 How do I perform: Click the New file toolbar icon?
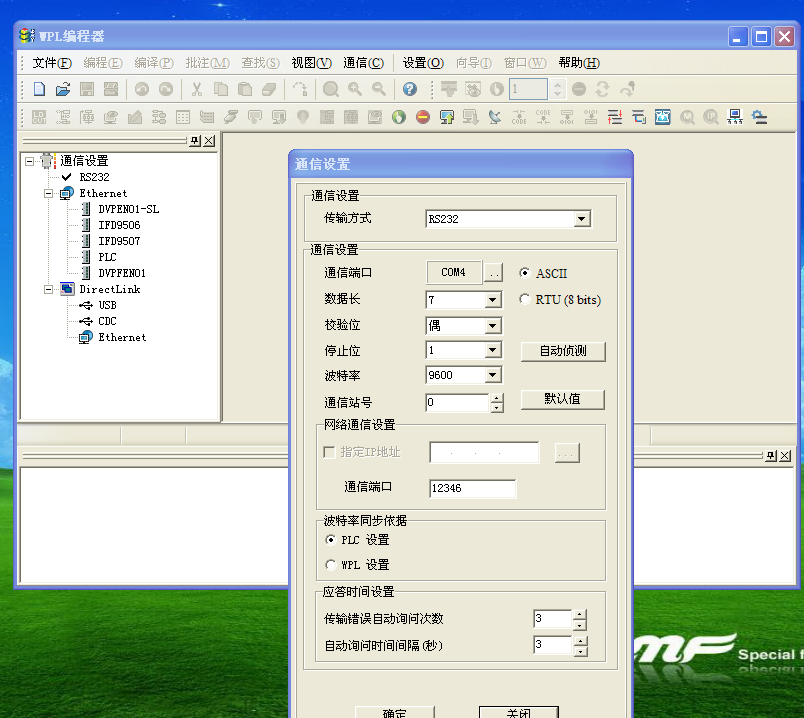(39, 89)
